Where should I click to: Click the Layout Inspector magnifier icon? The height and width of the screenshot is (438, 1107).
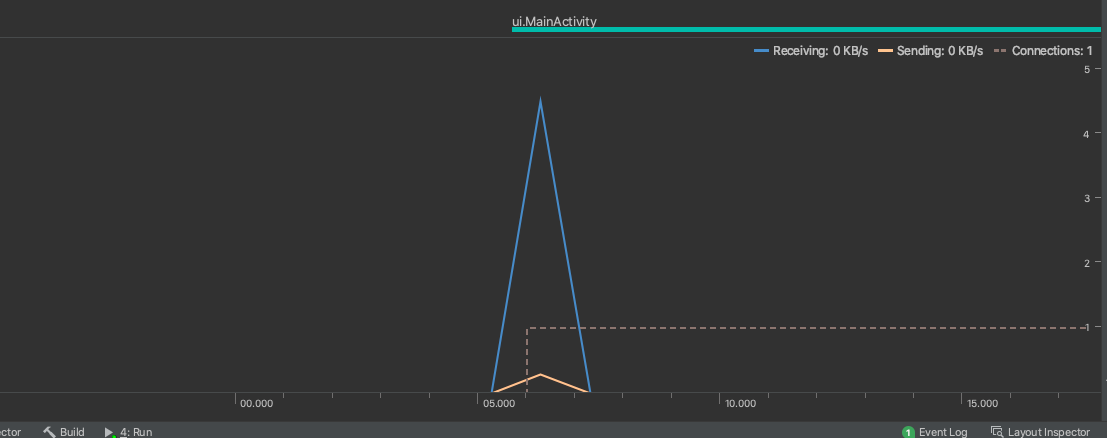coord(996,432)
